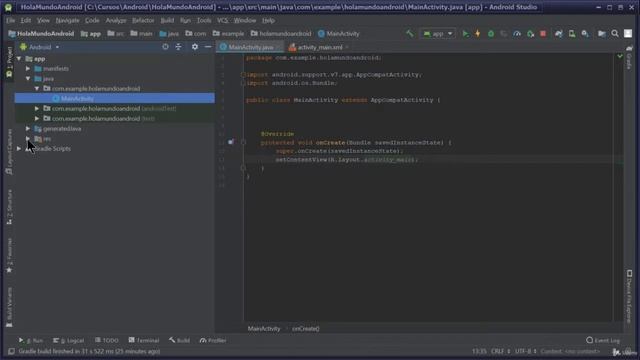Screen dimensions: 640x360
Task: Collapse the java folder node
Action: tap(28, 78)
